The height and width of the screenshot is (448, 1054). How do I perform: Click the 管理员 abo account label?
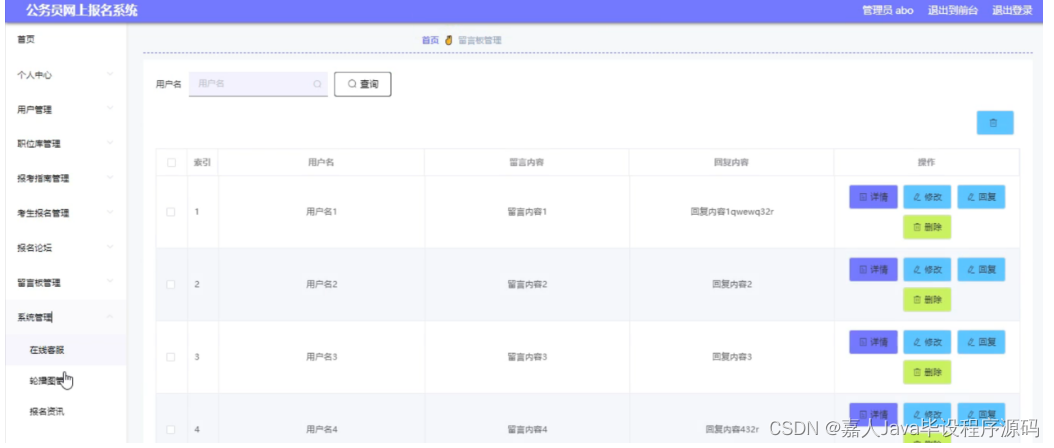[x=887, y=10]
